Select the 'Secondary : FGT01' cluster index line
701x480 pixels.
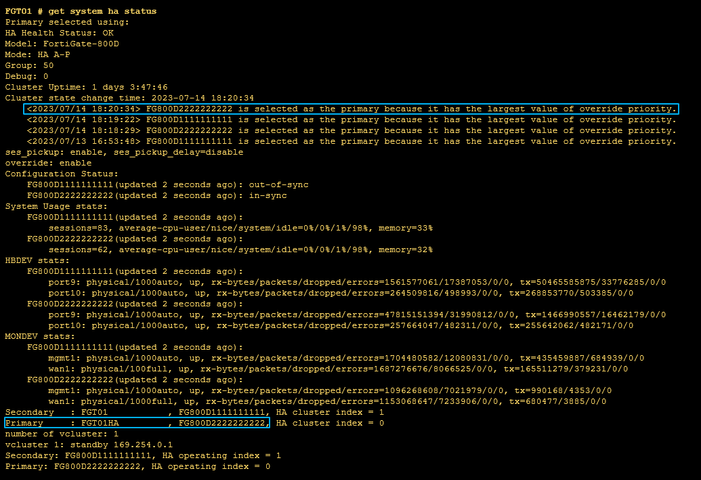(194, 412)
